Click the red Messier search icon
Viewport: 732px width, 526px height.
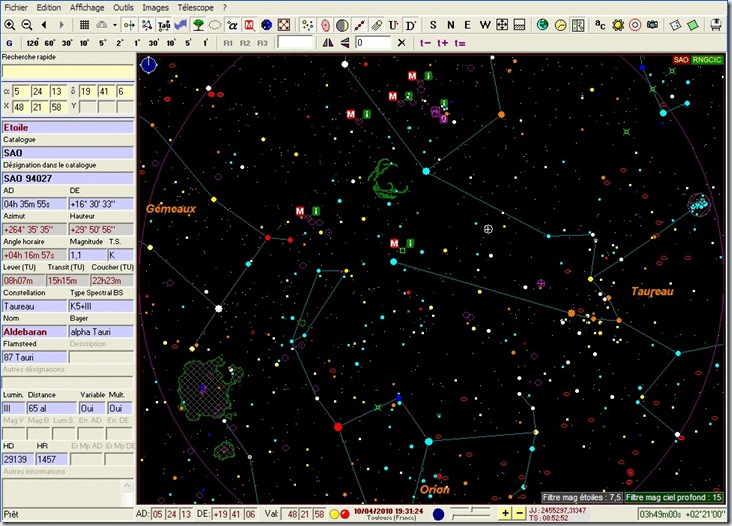249,25
